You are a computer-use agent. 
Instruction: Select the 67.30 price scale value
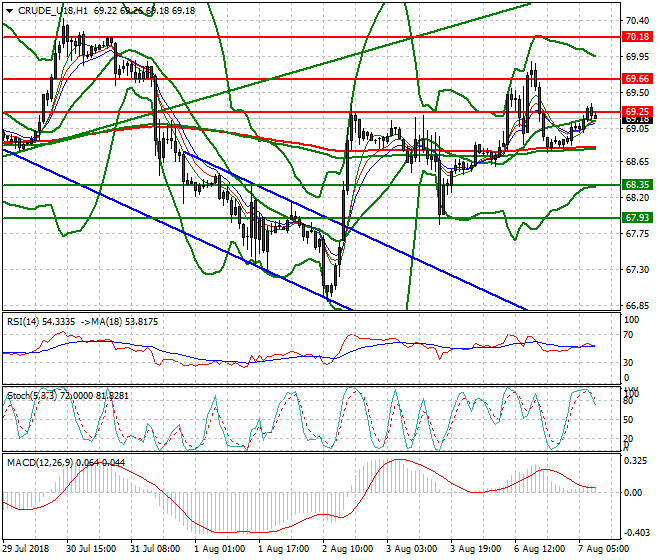point(637,269)
